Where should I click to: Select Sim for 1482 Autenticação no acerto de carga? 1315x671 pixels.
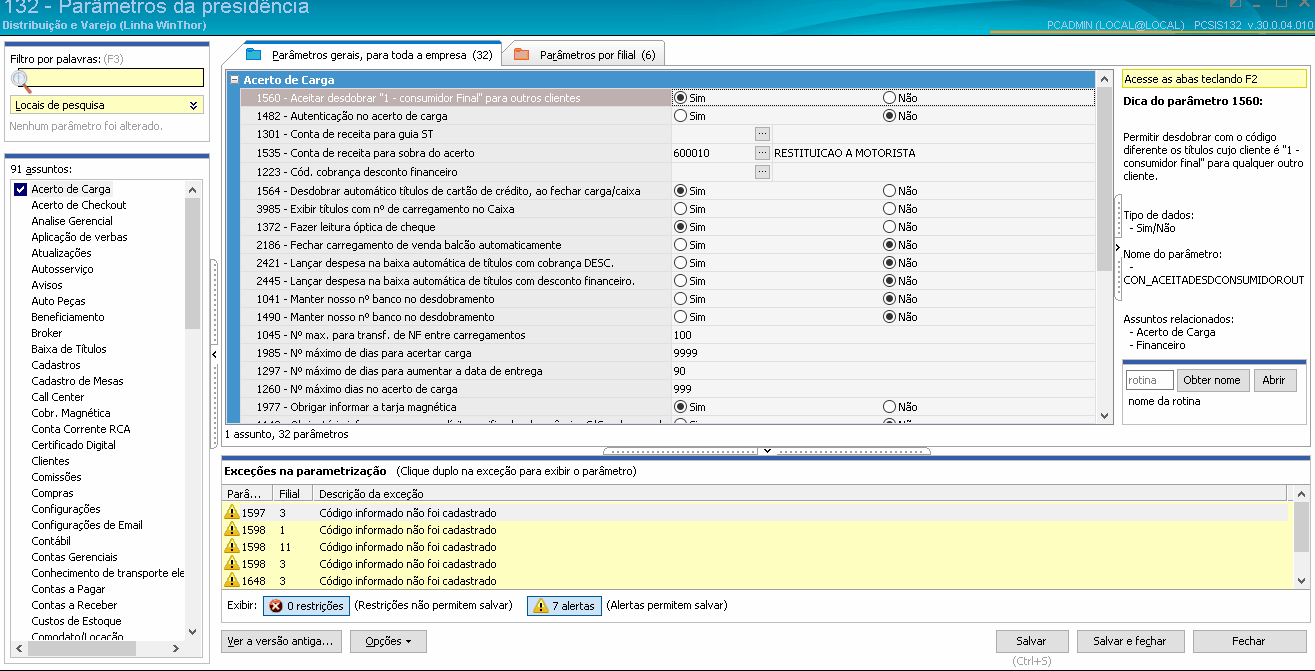681,116
